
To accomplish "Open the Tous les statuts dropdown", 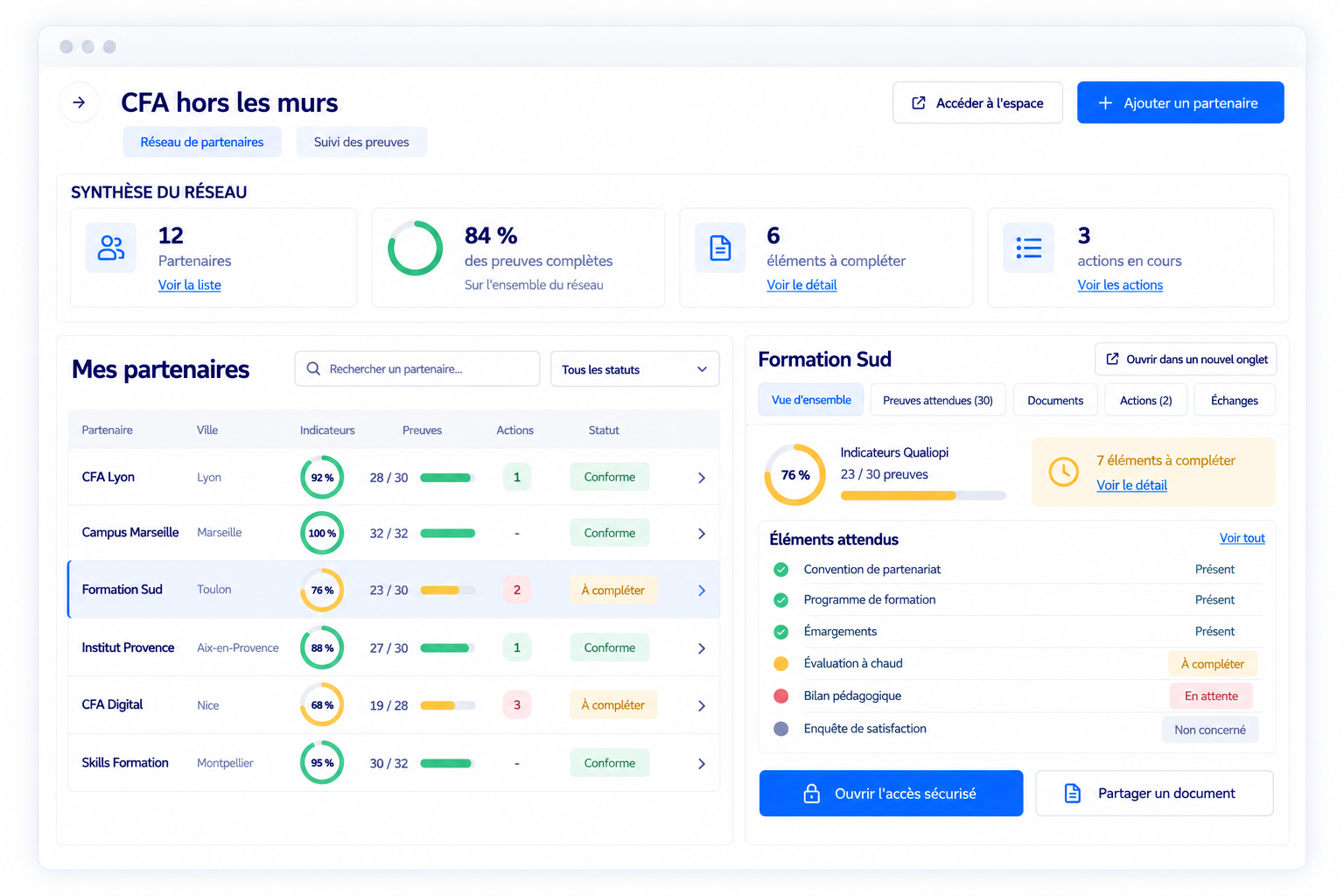I will point(634,369).
